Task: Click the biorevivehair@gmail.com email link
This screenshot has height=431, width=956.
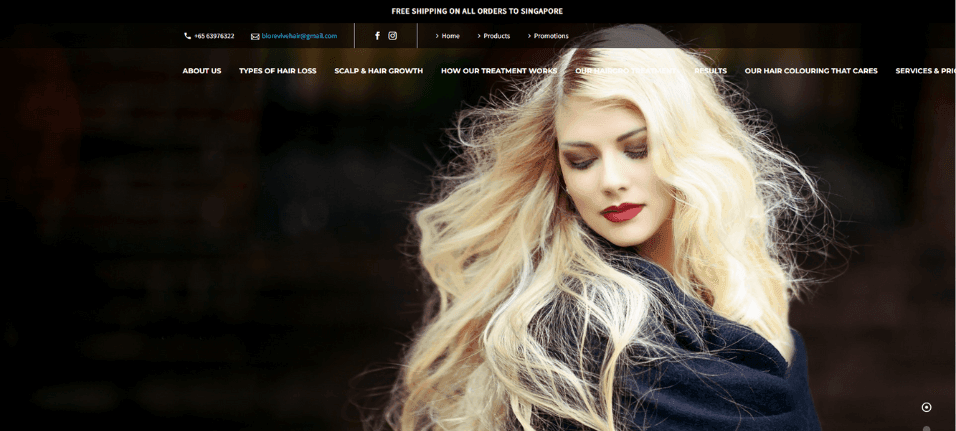Action: pyautogui.click(x=299, y=36)
